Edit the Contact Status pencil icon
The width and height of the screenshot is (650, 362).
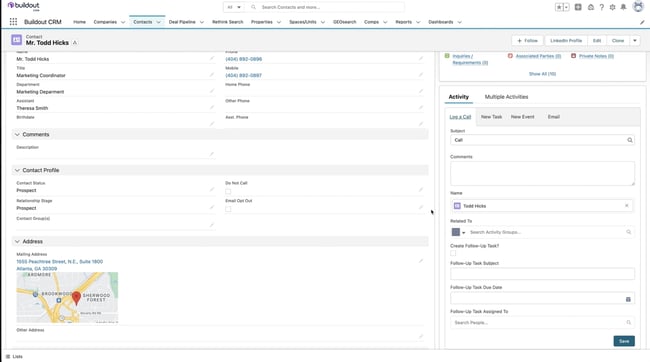point(212,190)
